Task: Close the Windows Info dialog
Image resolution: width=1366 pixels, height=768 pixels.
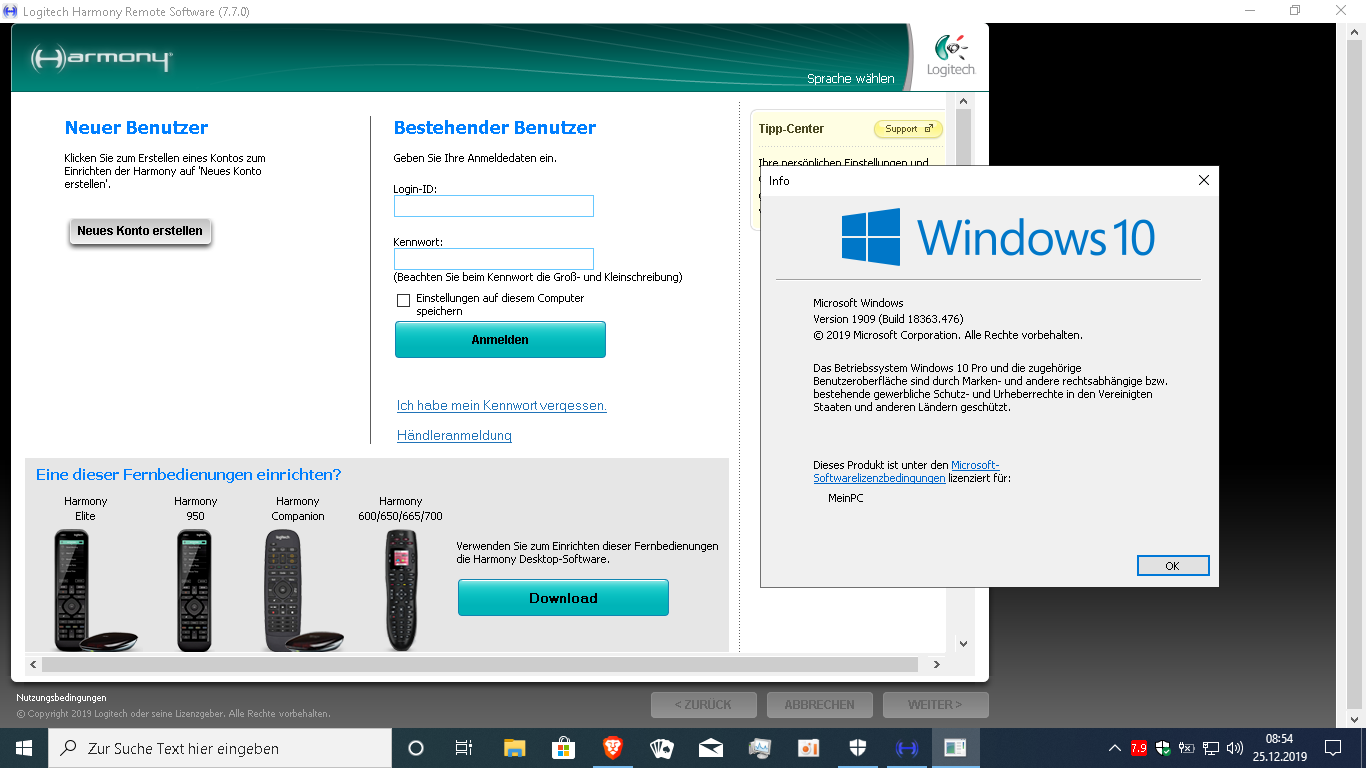Action: 1203,181
